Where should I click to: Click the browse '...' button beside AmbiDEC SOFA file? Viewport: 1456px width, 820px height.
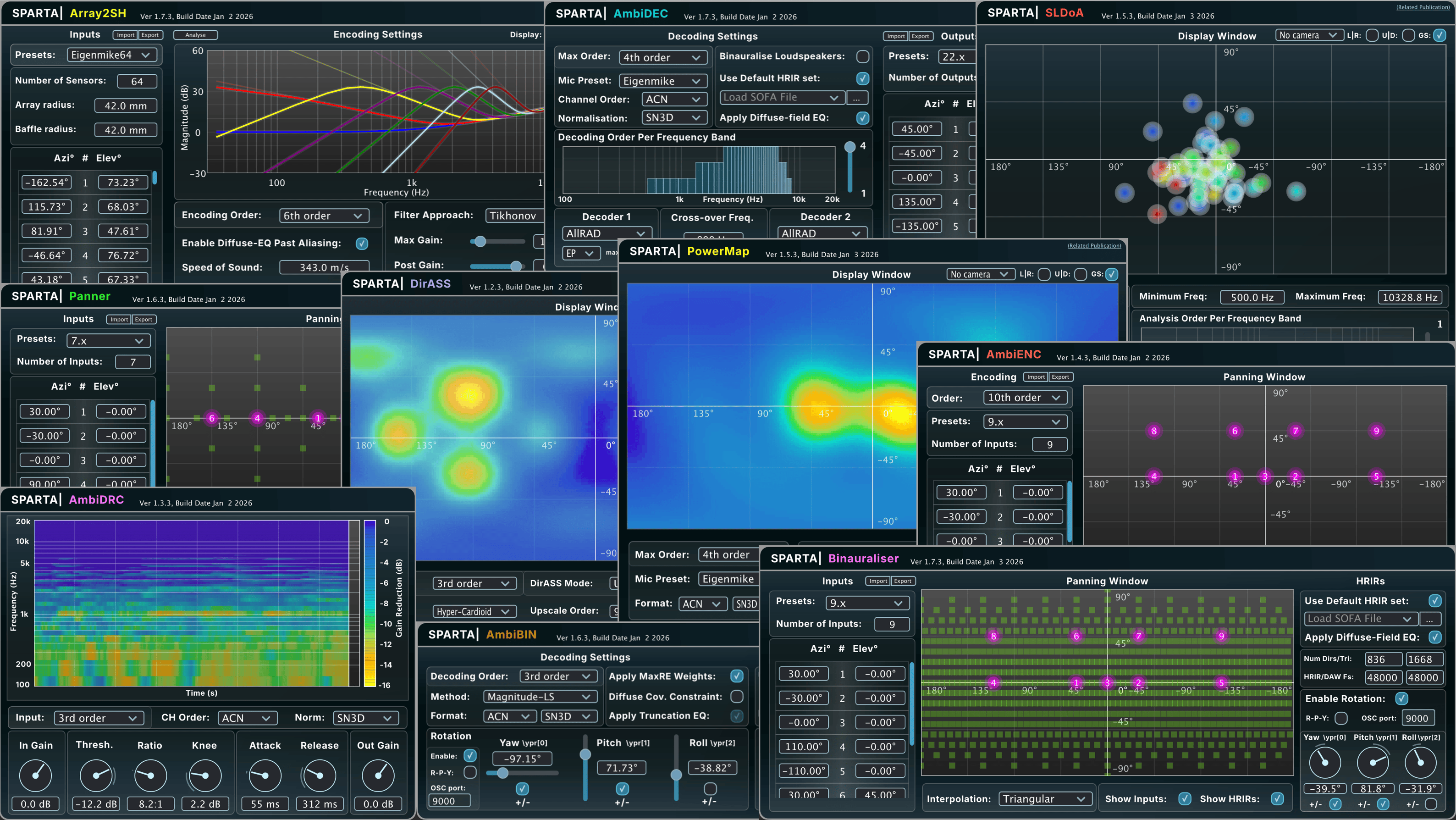[856, 98]
